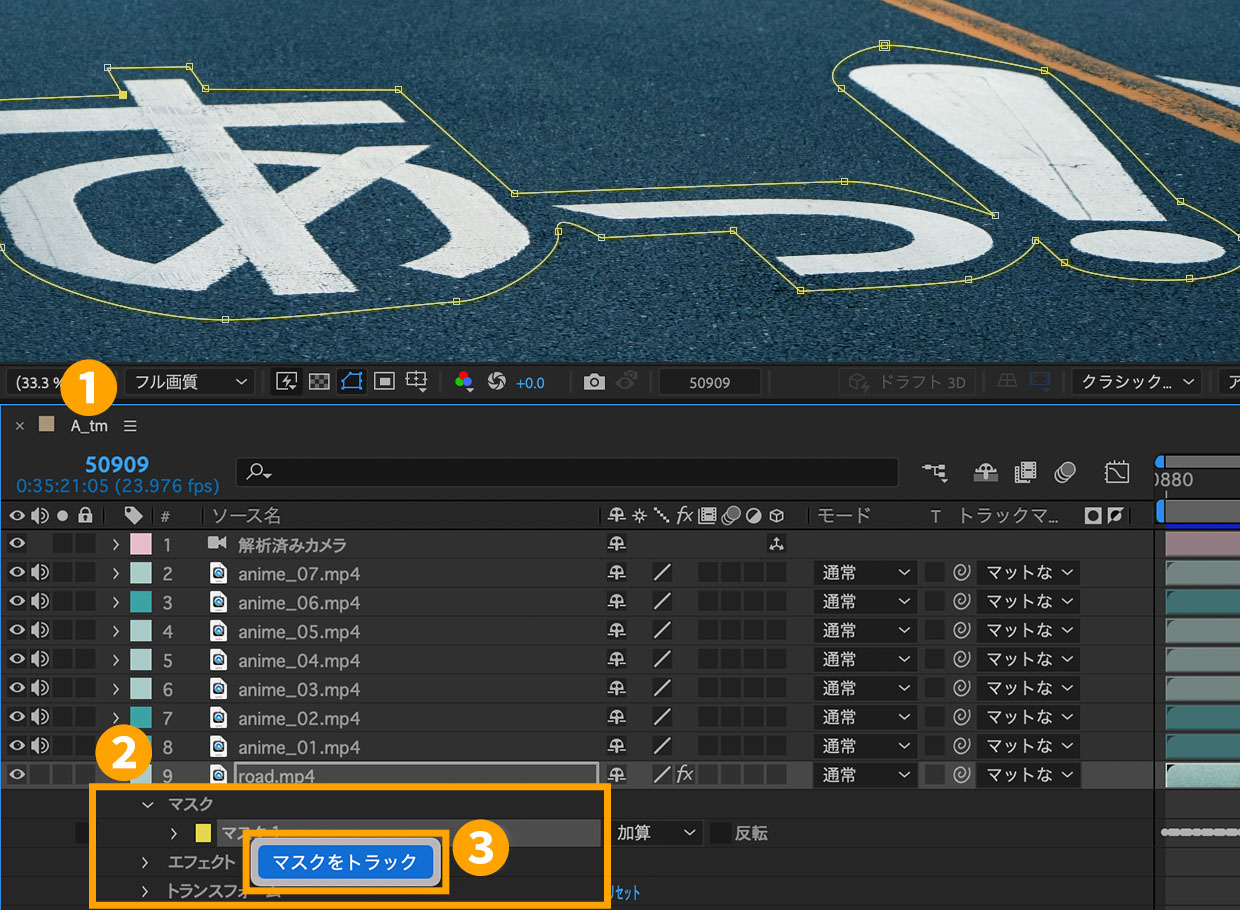Open the show channel color icon

click(463, 382)
